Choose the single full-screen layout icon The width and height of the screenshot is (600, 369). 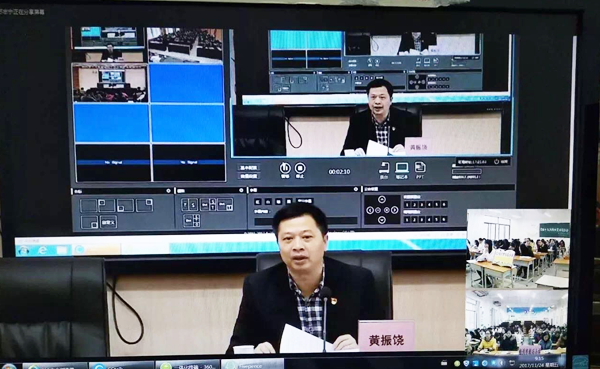coord(88,205)
